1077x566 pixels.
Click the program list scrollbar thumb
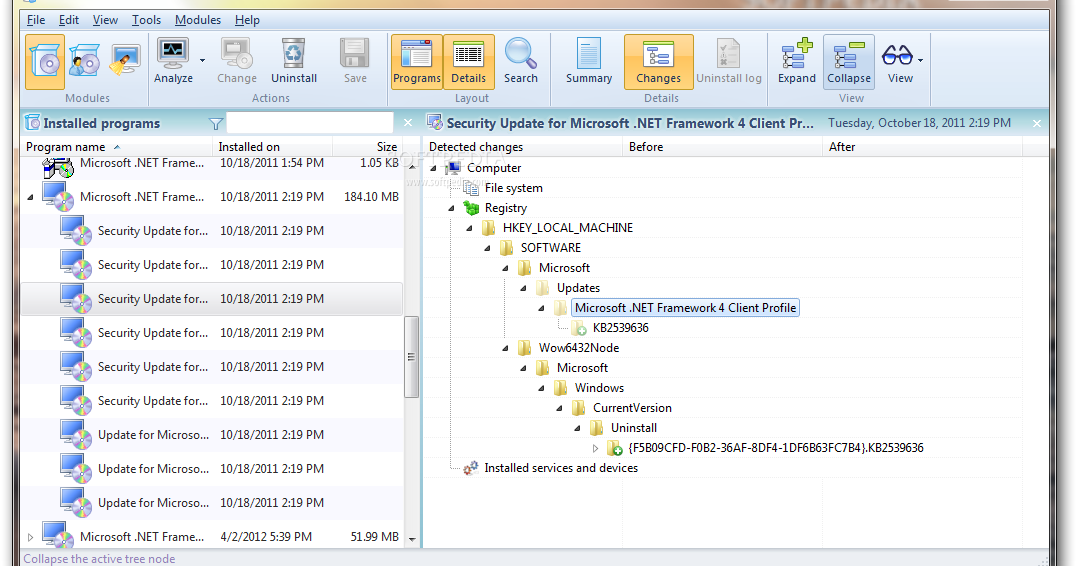click(411, 357)
